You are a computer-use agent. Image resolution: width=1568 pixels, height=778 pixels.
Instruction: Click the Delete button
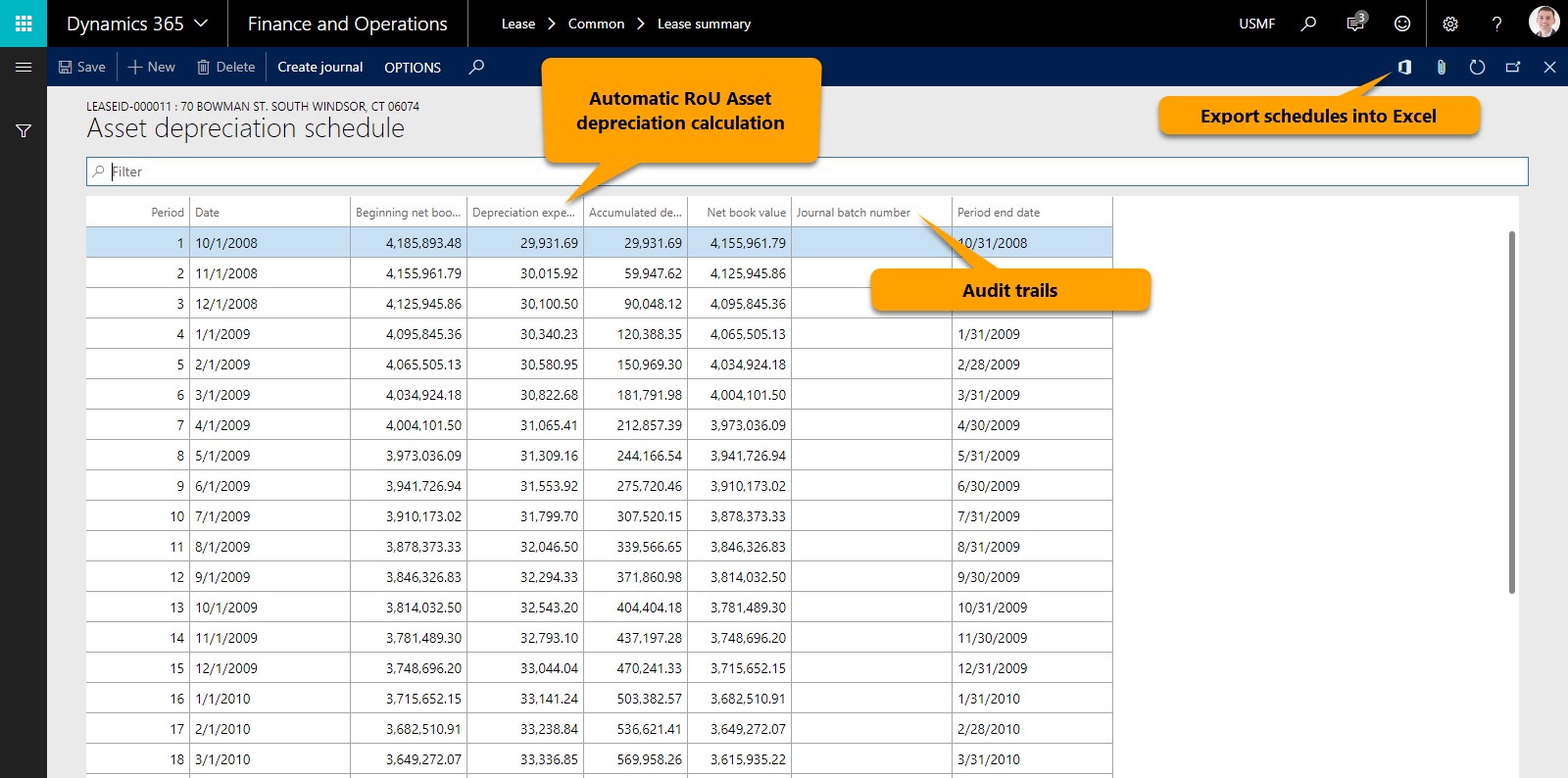coord(226,67)
